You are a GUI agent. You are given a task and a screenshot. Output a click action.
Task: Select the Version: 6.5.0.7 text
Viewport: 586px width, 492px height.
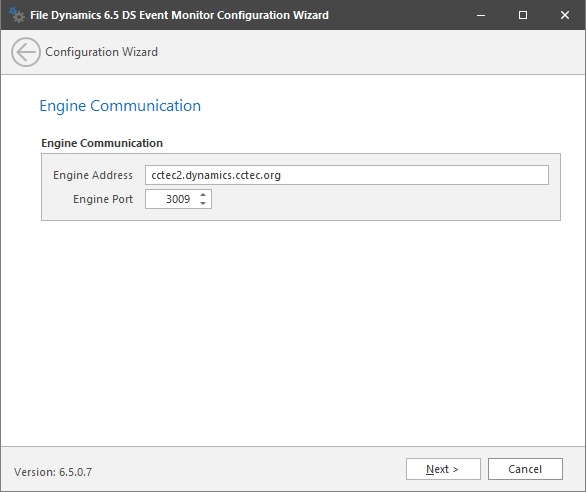53,472
